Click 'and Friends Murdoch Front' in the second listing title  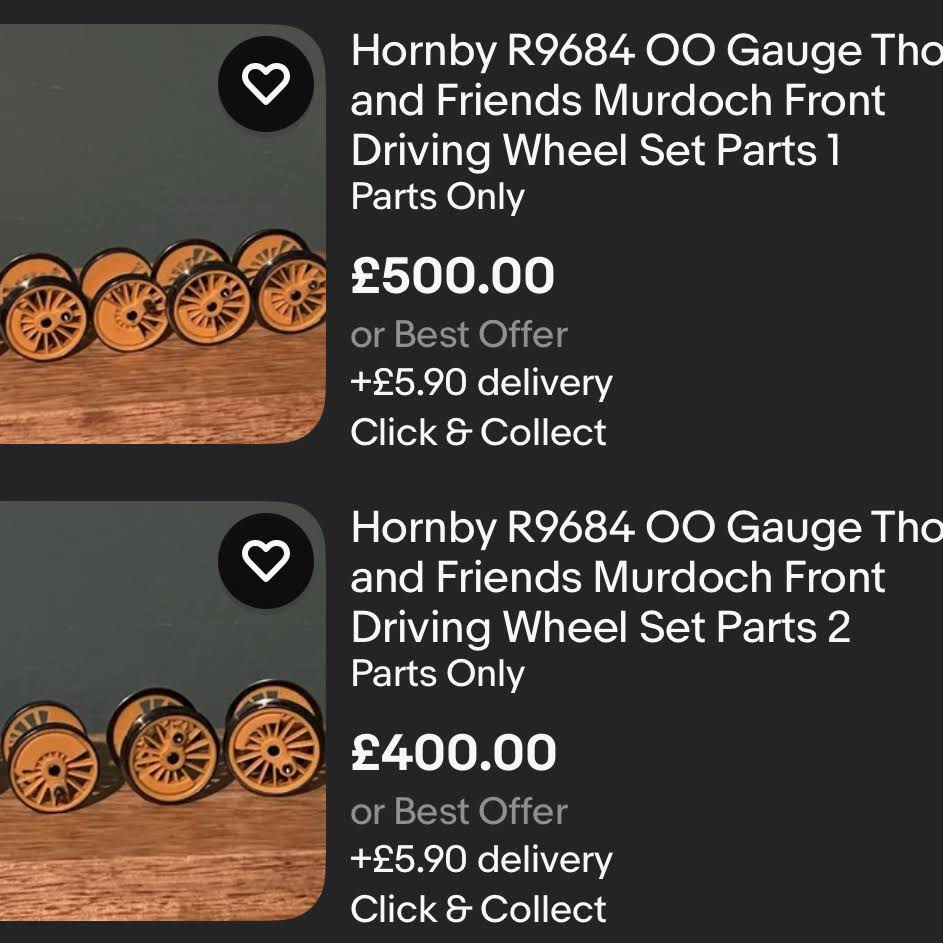click(618, 577)
